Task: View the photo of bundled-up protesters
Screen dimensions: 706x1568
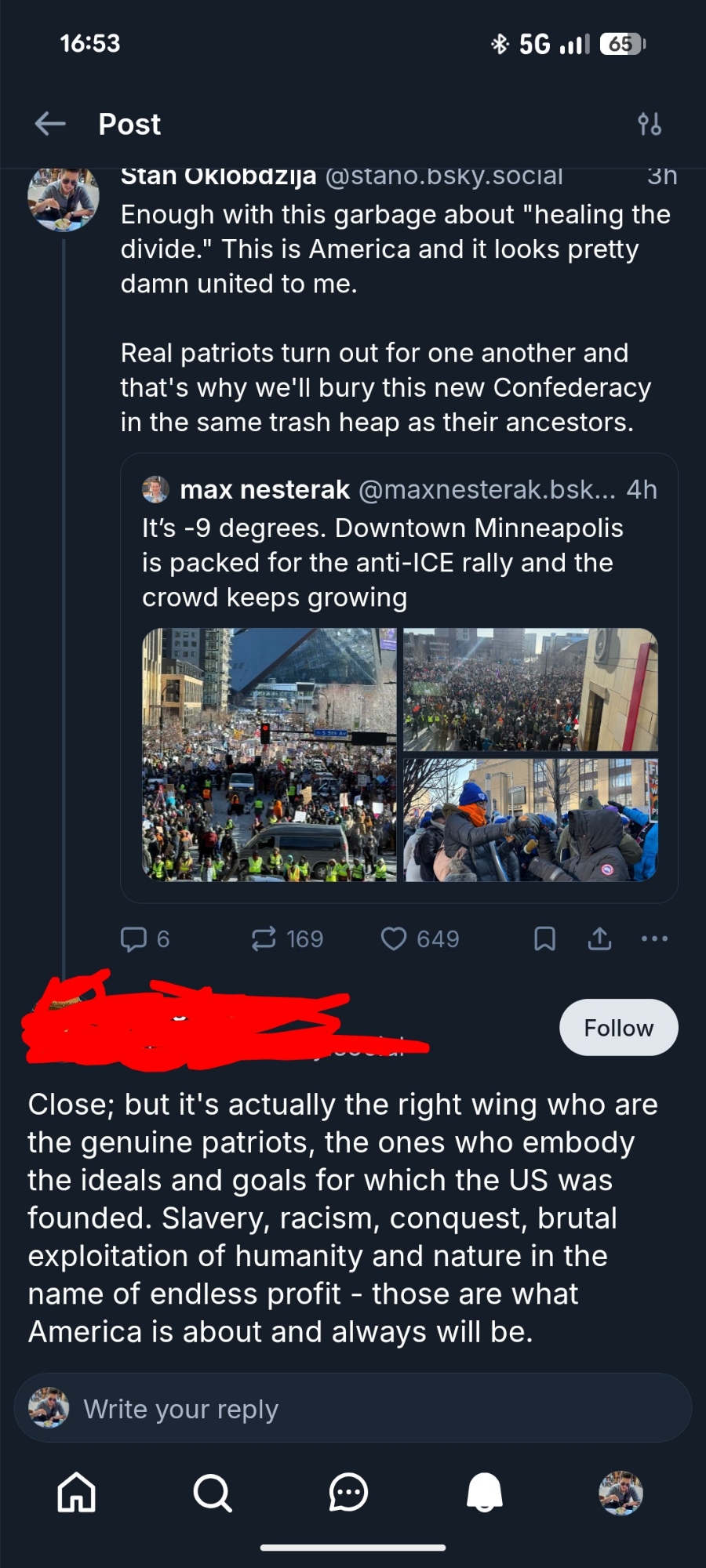Action: [x=530, y=820]
